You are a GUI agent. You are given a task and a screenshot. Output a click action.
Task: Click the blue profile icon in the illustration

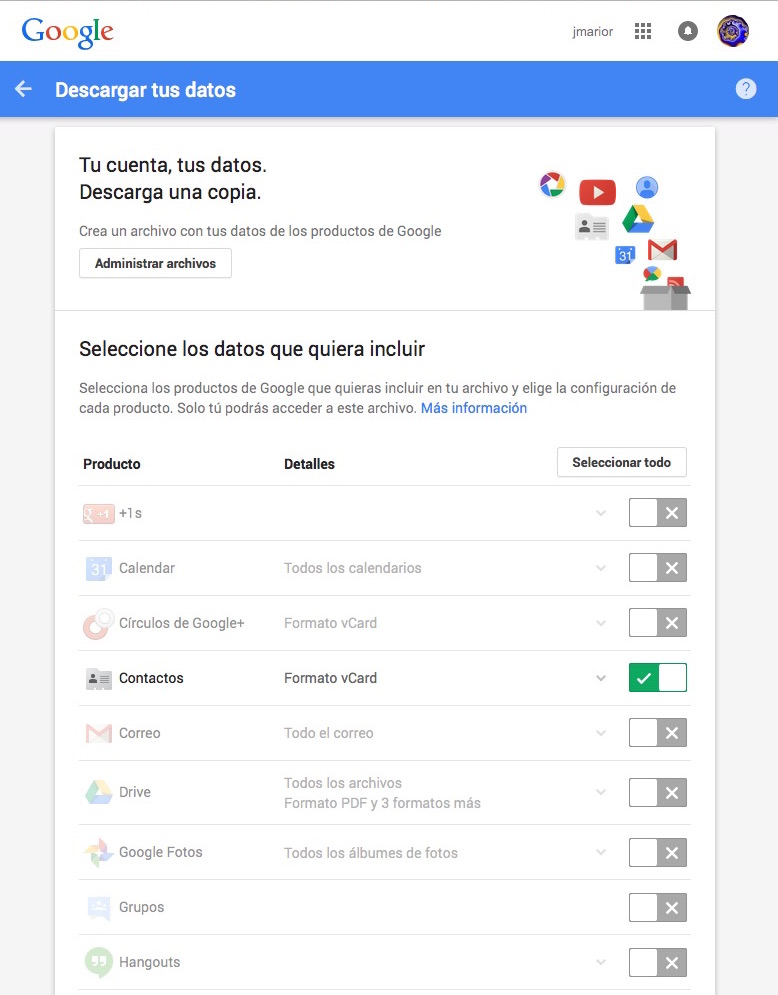647,187
